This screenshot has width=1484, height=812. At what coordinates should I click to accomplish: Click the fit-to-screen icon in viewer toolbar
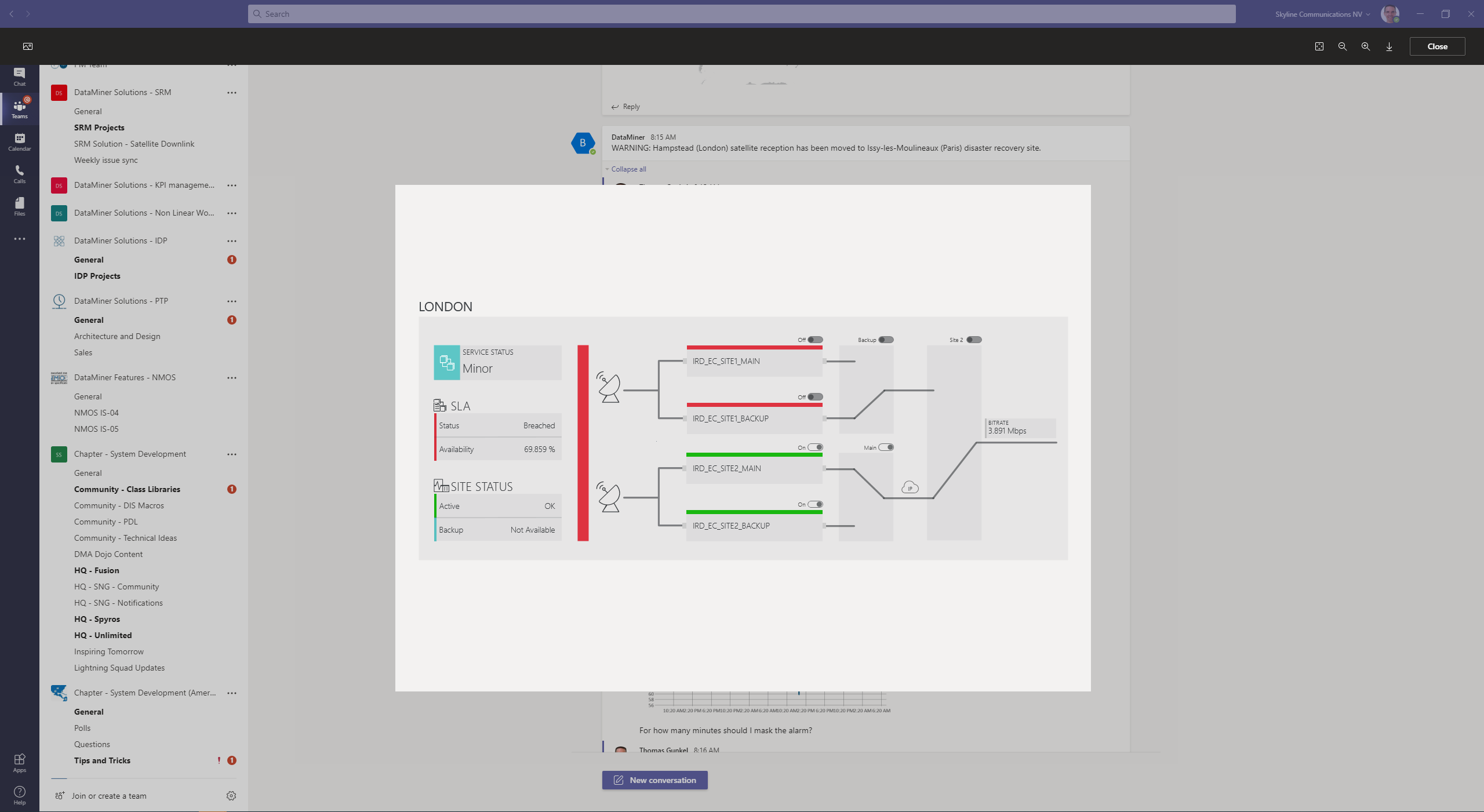pyautogui.click(x=1319, y=46)
